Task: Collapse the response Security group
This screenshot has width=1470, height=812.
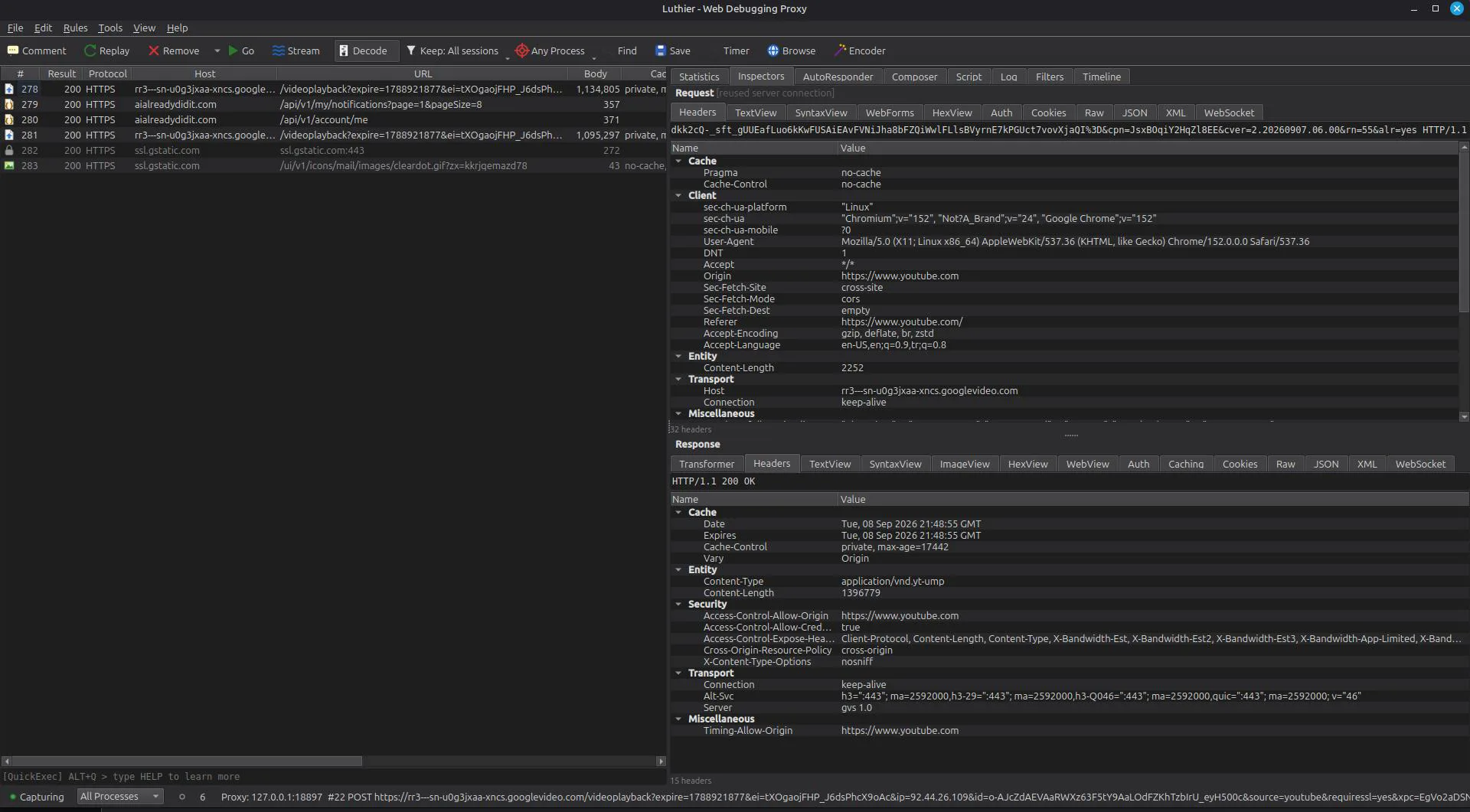Action: tap(678, 604)
